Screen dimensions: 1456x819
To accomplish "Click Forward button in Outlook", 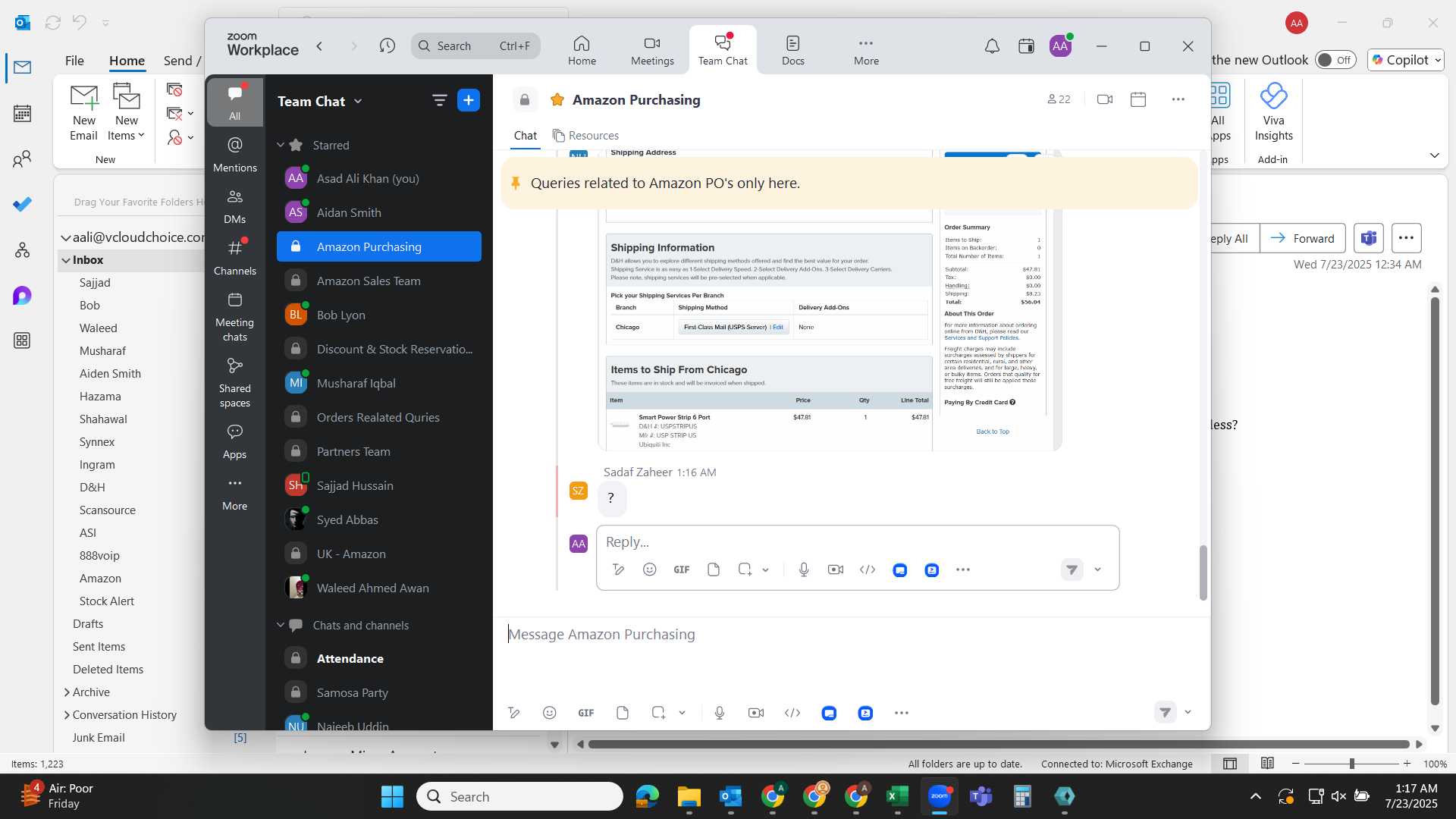I will (1303, 238).
